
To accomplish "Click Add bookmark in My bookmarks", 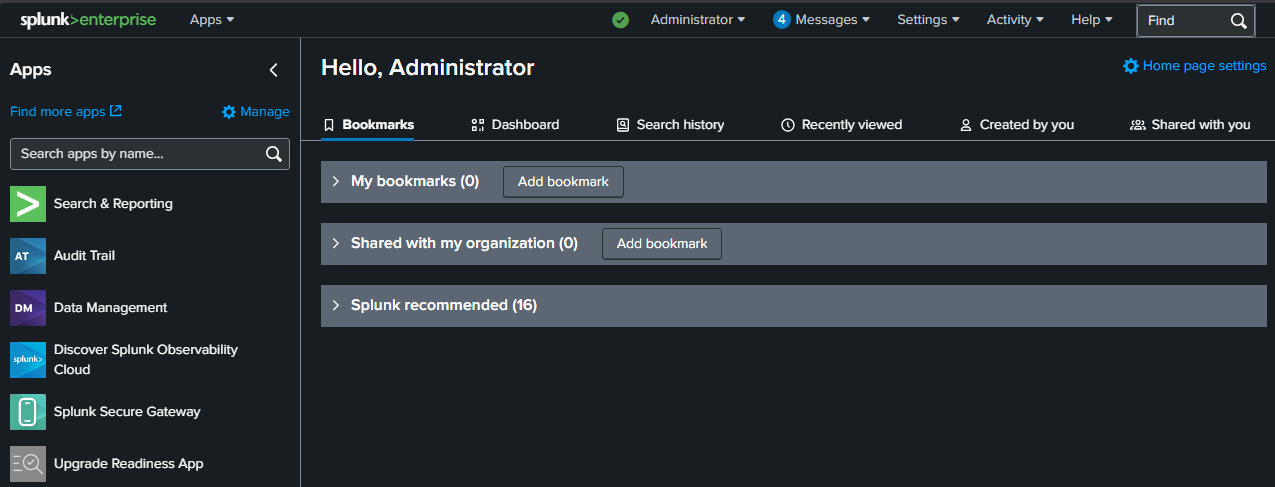I will pyautogui.click(x=563, y=182).
